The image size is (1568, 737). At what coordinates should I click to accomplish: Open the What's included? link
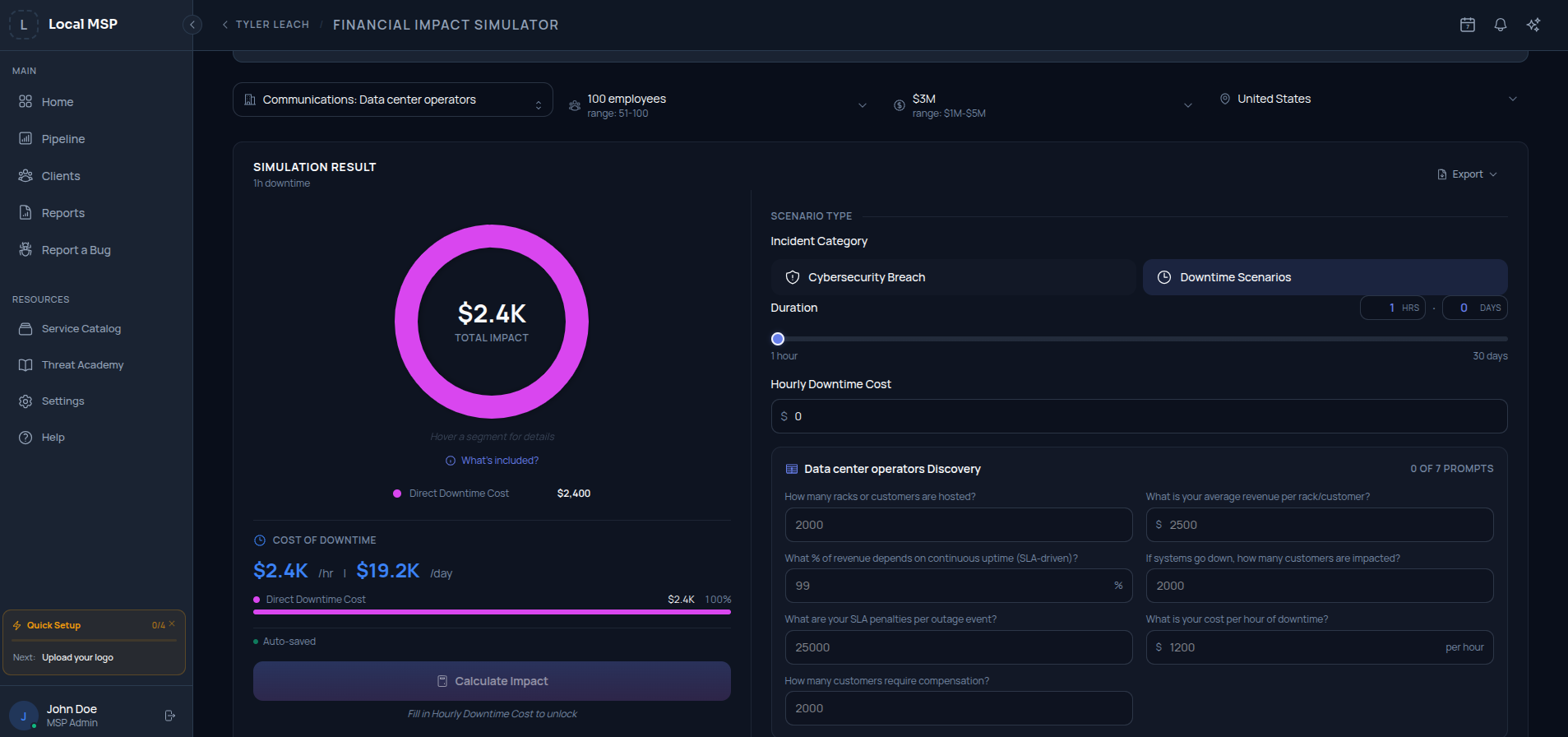pos(500,461)
